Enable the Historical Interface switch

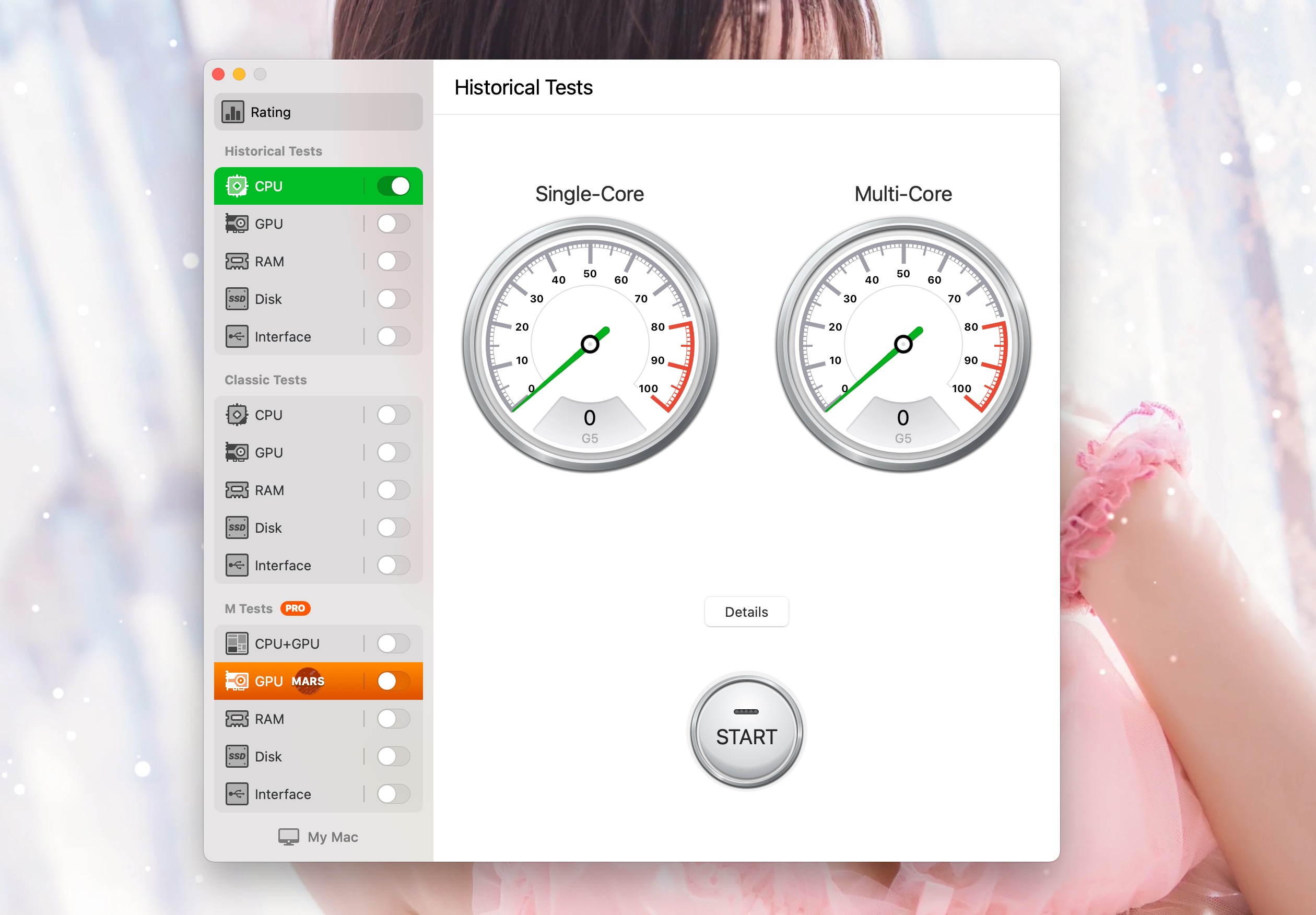393,336
